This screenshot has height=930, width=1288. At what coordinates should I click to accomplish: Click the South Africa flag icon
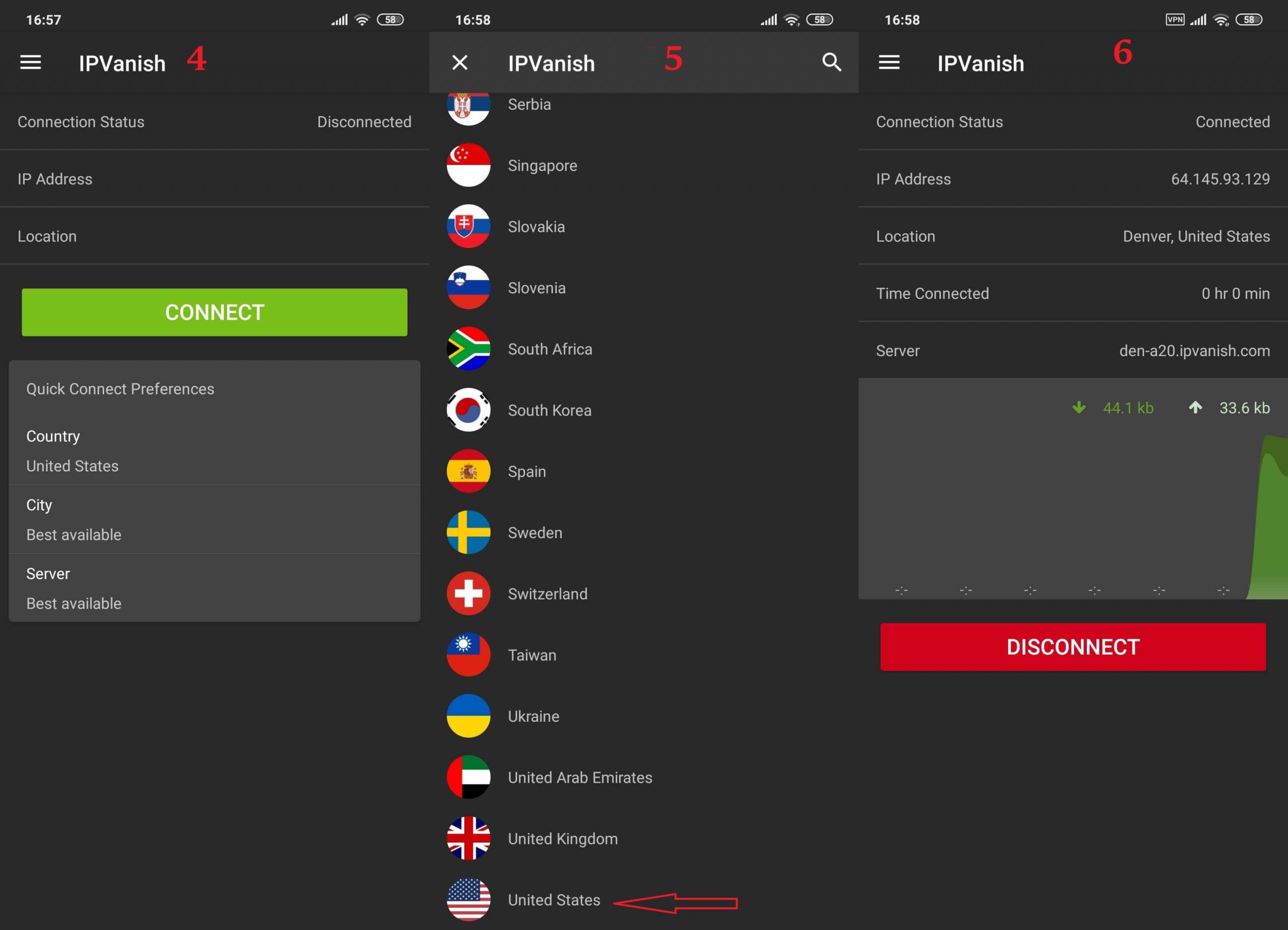[470, 349]
